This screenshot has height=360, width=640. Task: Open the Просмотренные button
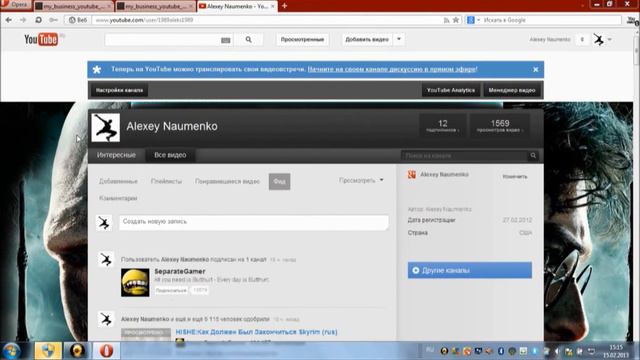[302, 40]
